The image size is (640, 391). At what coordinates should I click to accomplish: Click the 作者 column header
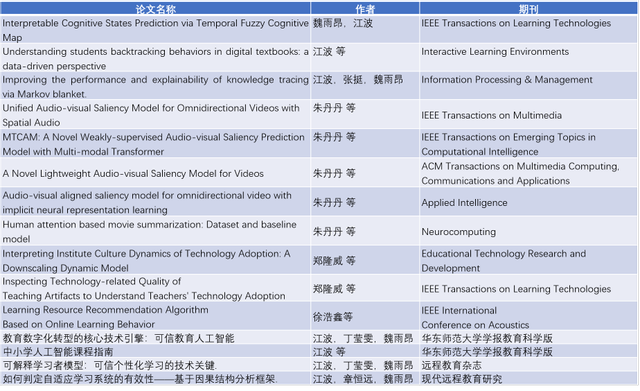coord(364,9)
